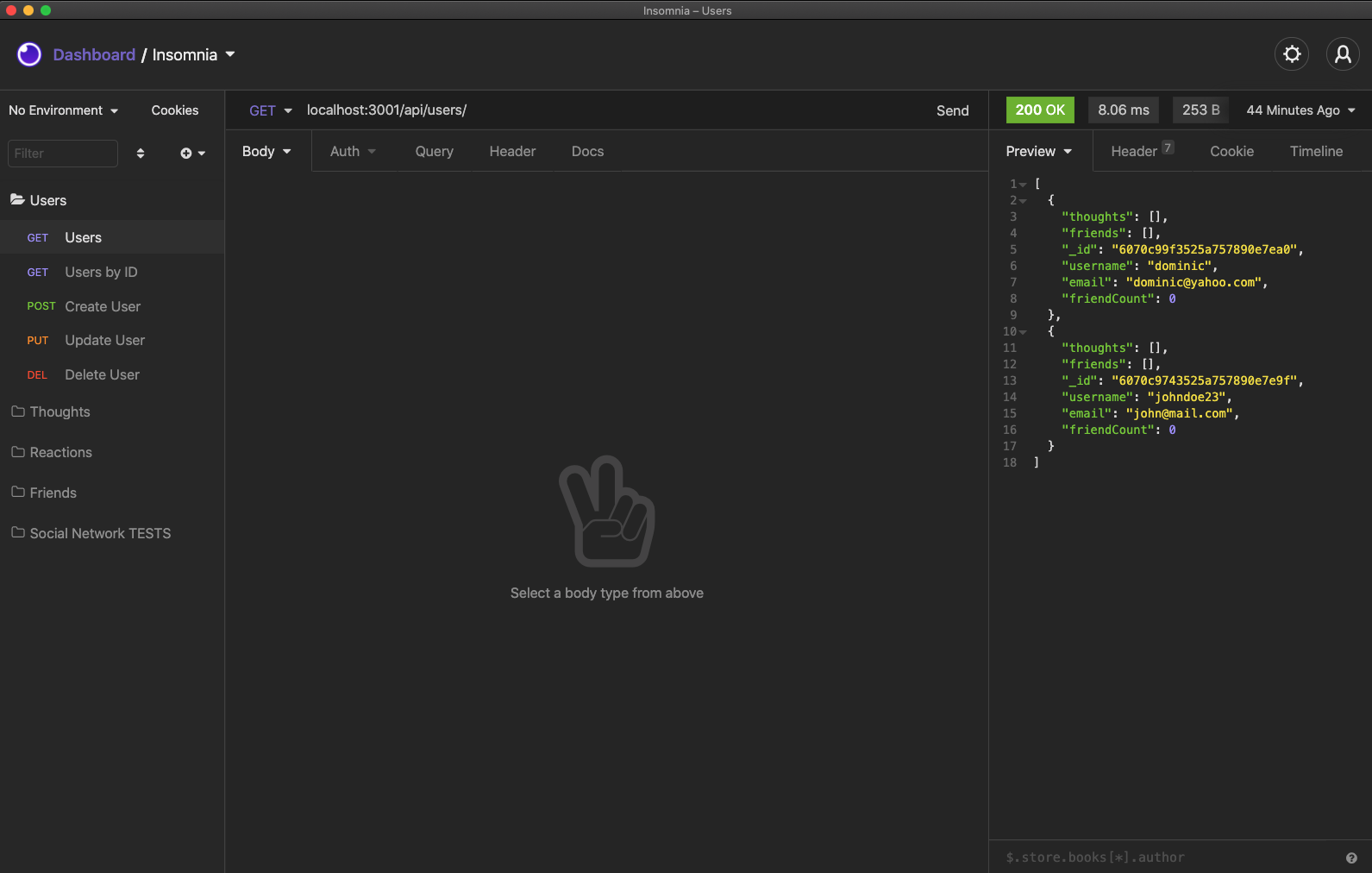Expand the Reactions folder
Screen dimensions: 1372x873
coord(112,452)
